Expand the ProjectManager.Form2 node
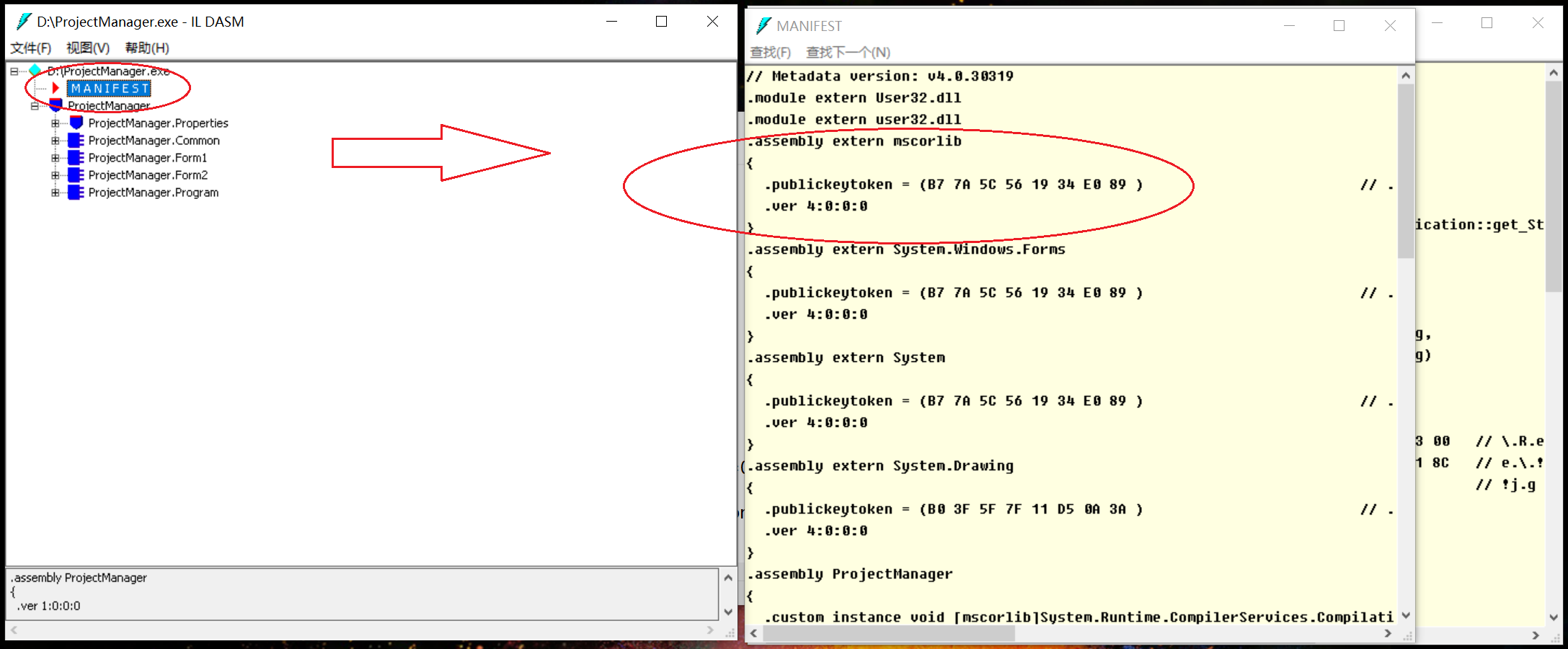 coord(56,175)
